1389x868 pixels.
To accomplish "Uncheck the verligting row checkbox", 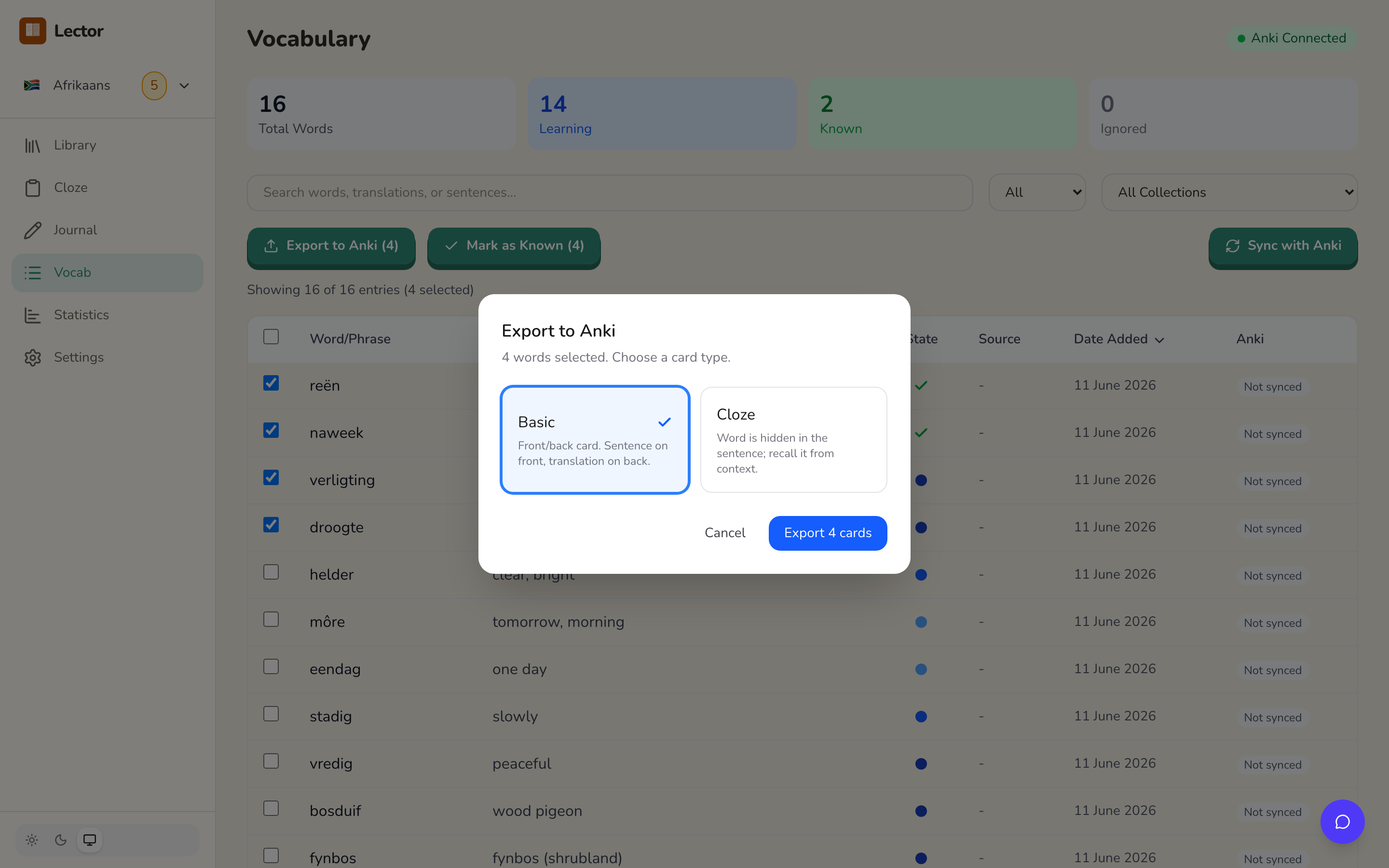I will click(x=271, y=477).
